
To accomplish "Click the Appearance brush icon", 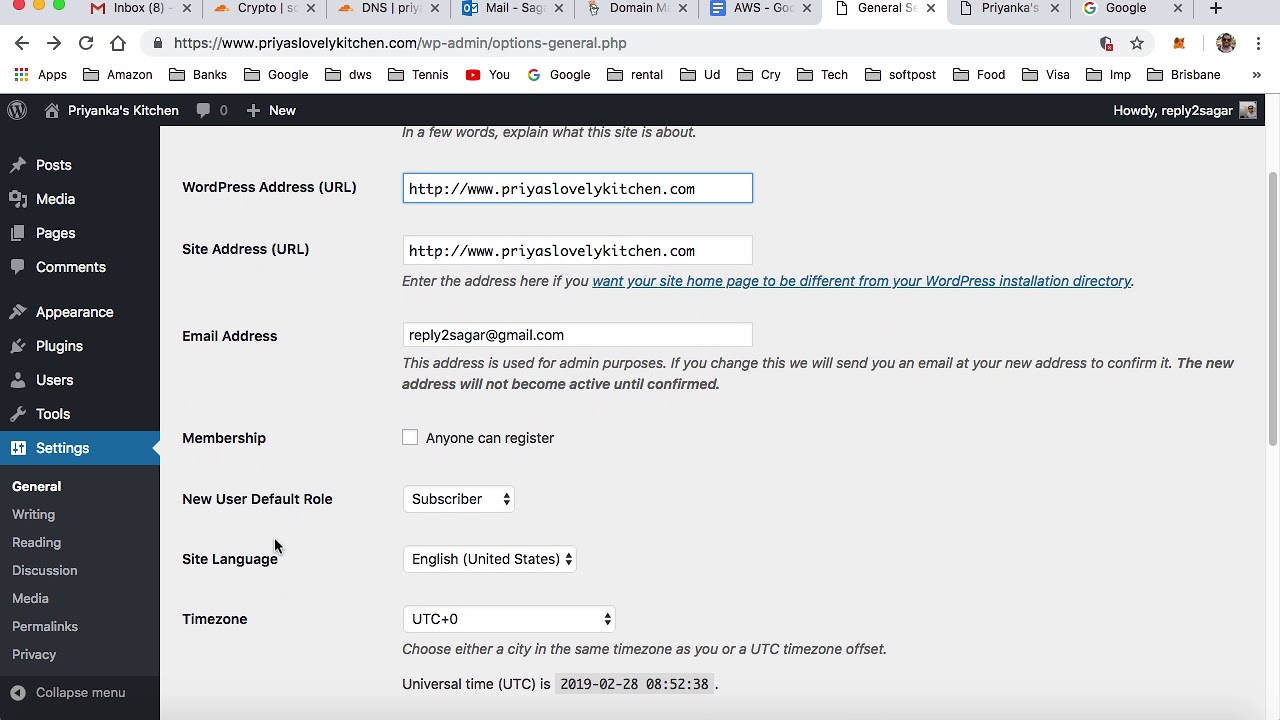I will pos(18,312).
